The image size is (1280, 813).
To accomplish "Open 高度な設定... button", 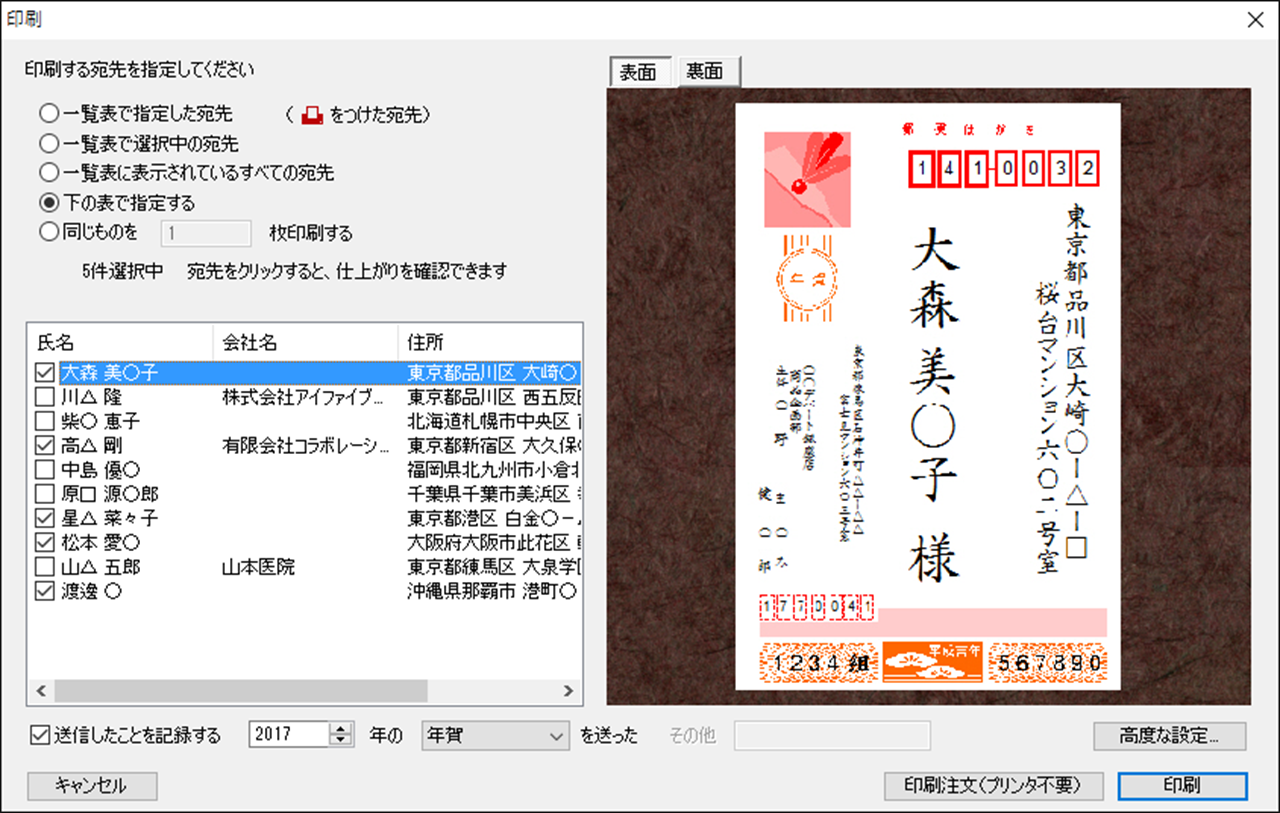I will (x=1170, y=736).
